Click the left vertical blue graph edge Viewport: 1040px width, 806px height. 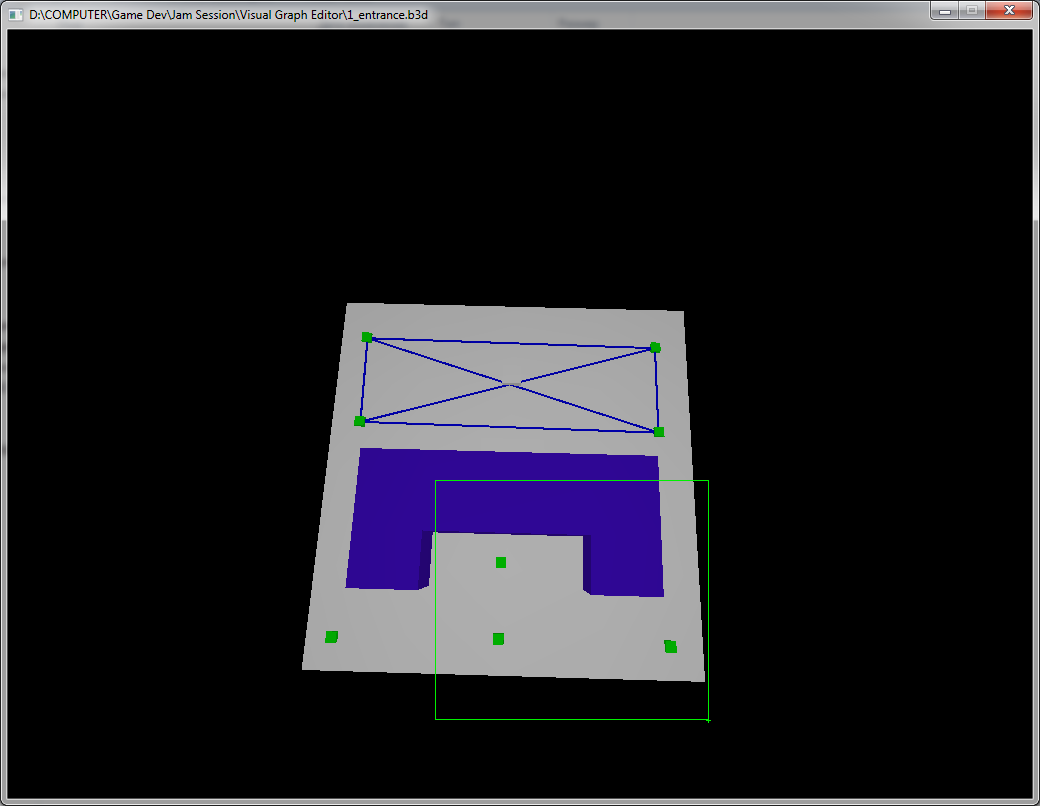[x=363, y=380]
